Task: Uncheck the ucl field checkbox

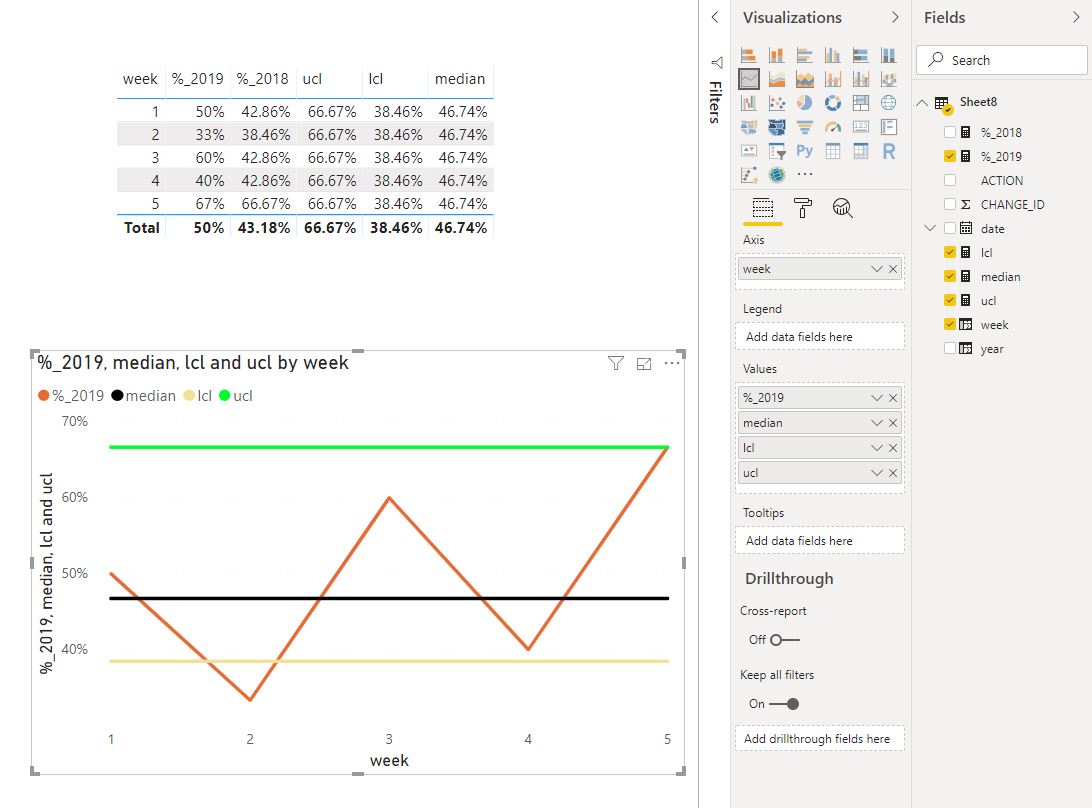Action: click(x=950, y=300)
